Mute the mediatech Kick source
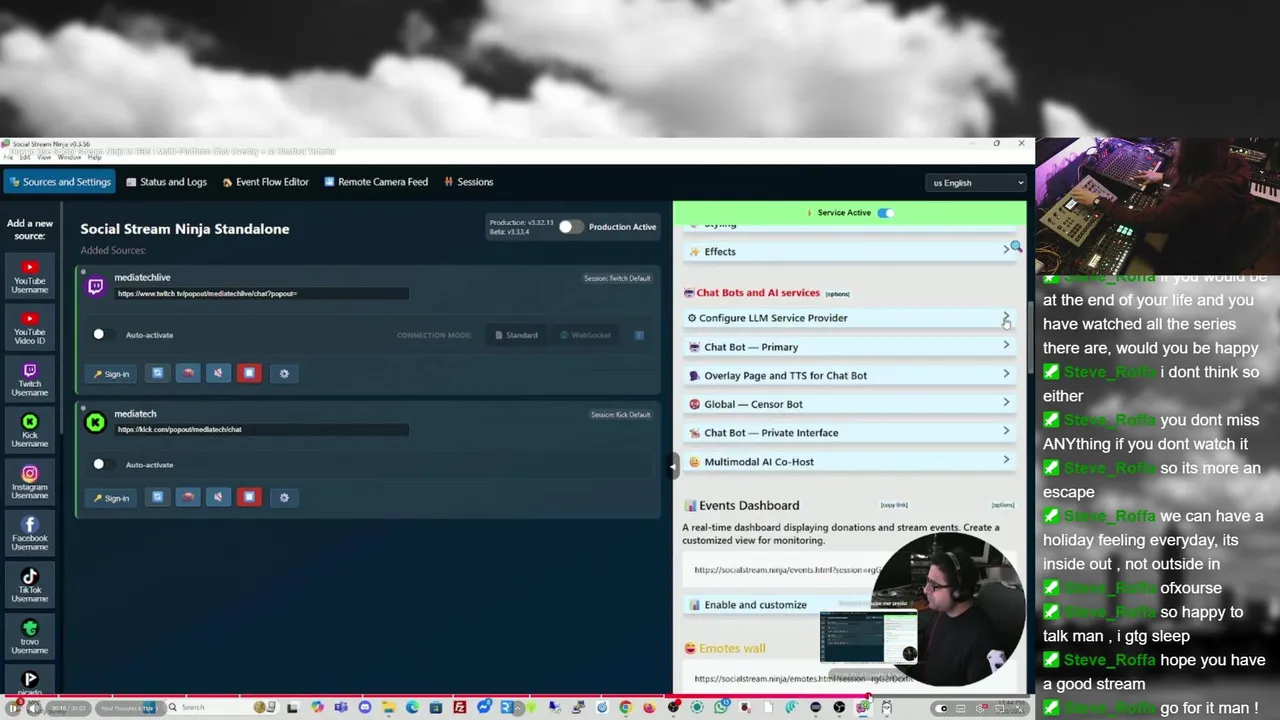 218,497
